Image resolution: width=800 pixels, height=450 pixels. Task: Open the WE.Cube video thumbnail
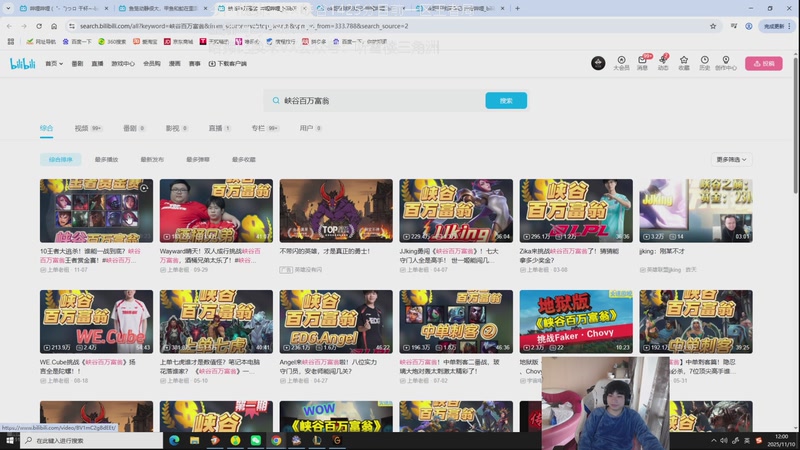[x=96, y=321]
